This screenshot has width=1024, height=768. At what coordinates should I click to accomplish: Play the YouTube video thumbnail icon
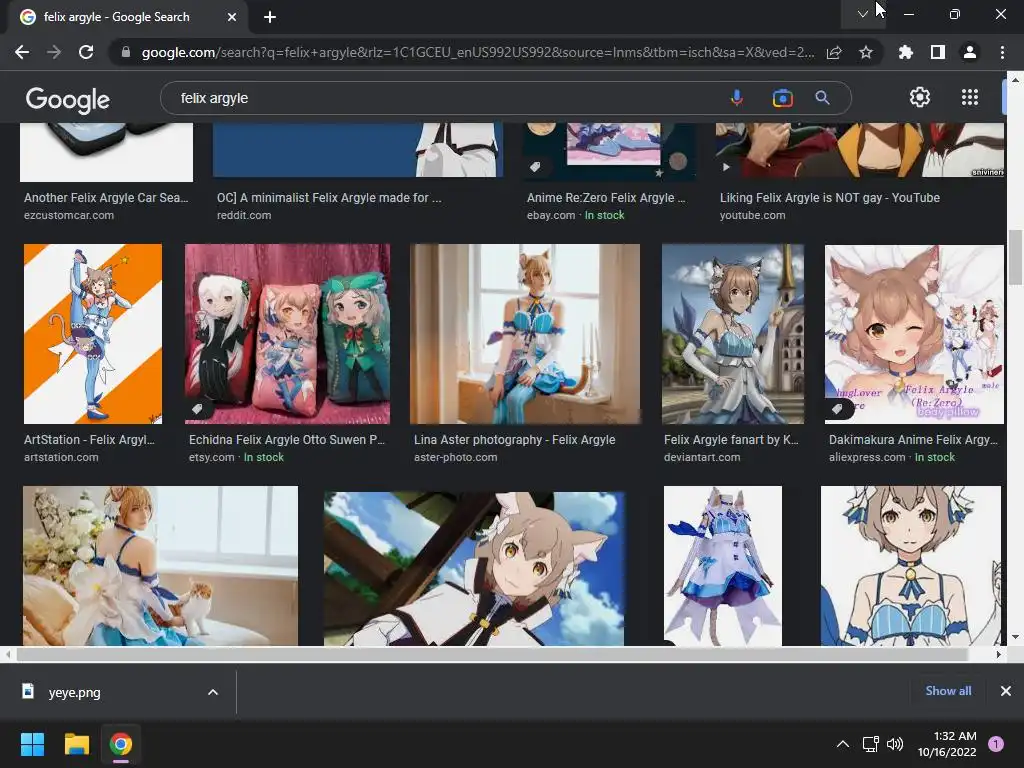coord(726,167)
